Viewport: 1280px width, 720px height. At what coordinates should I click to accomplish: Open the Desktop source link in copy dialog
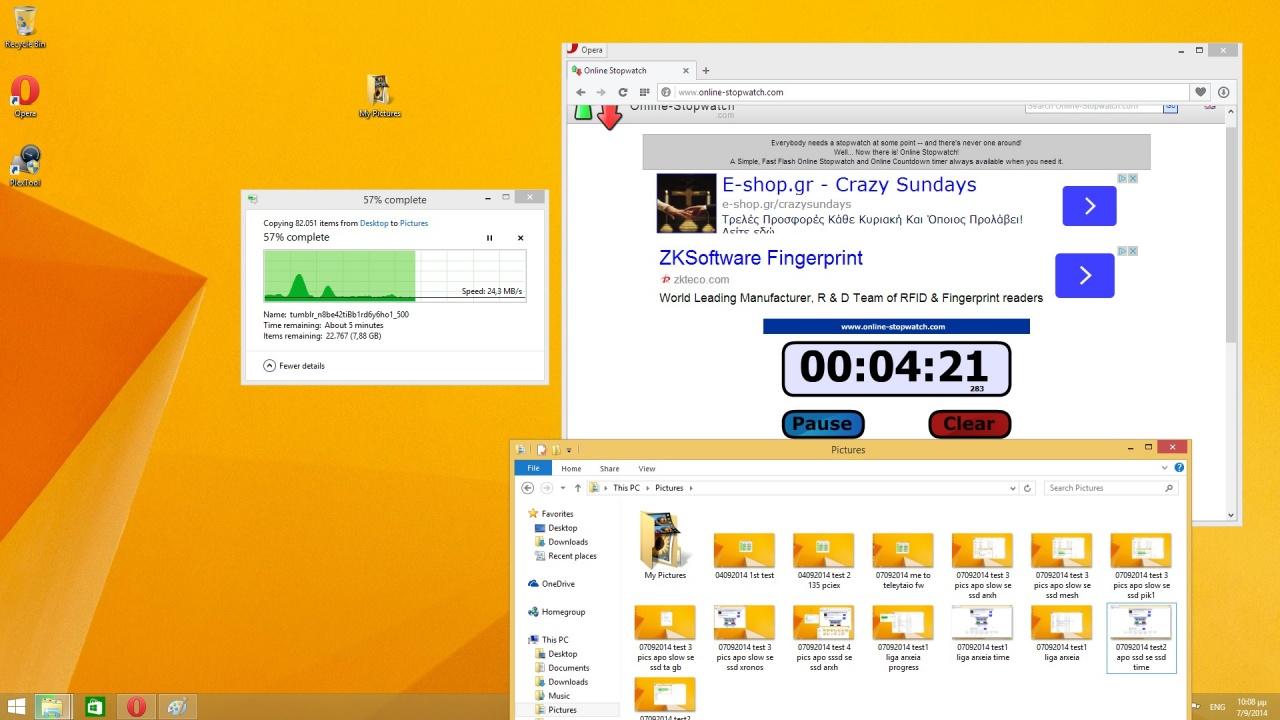tap(374, 223)
